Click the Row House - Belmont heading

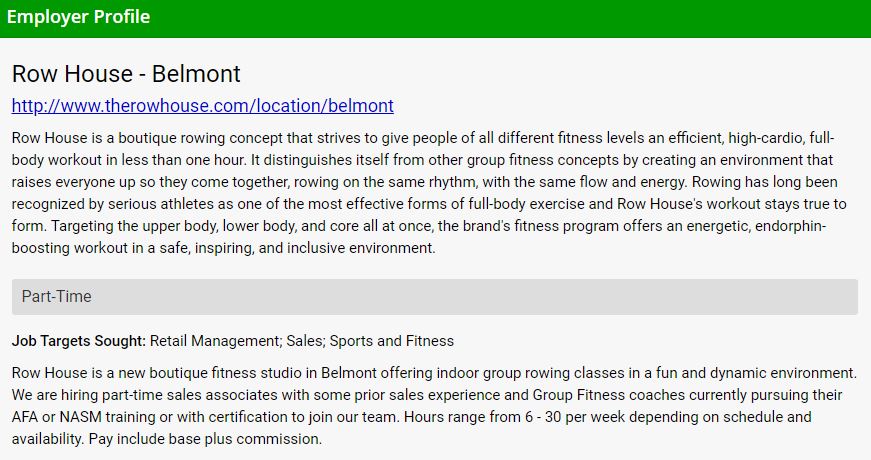click(126, 74)
